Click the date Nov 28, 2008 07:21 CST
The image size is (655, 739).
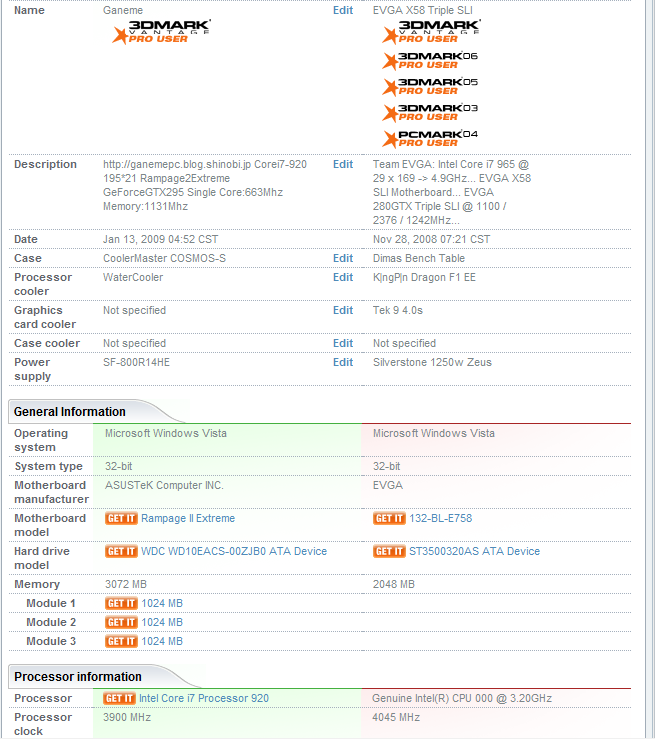431,239
